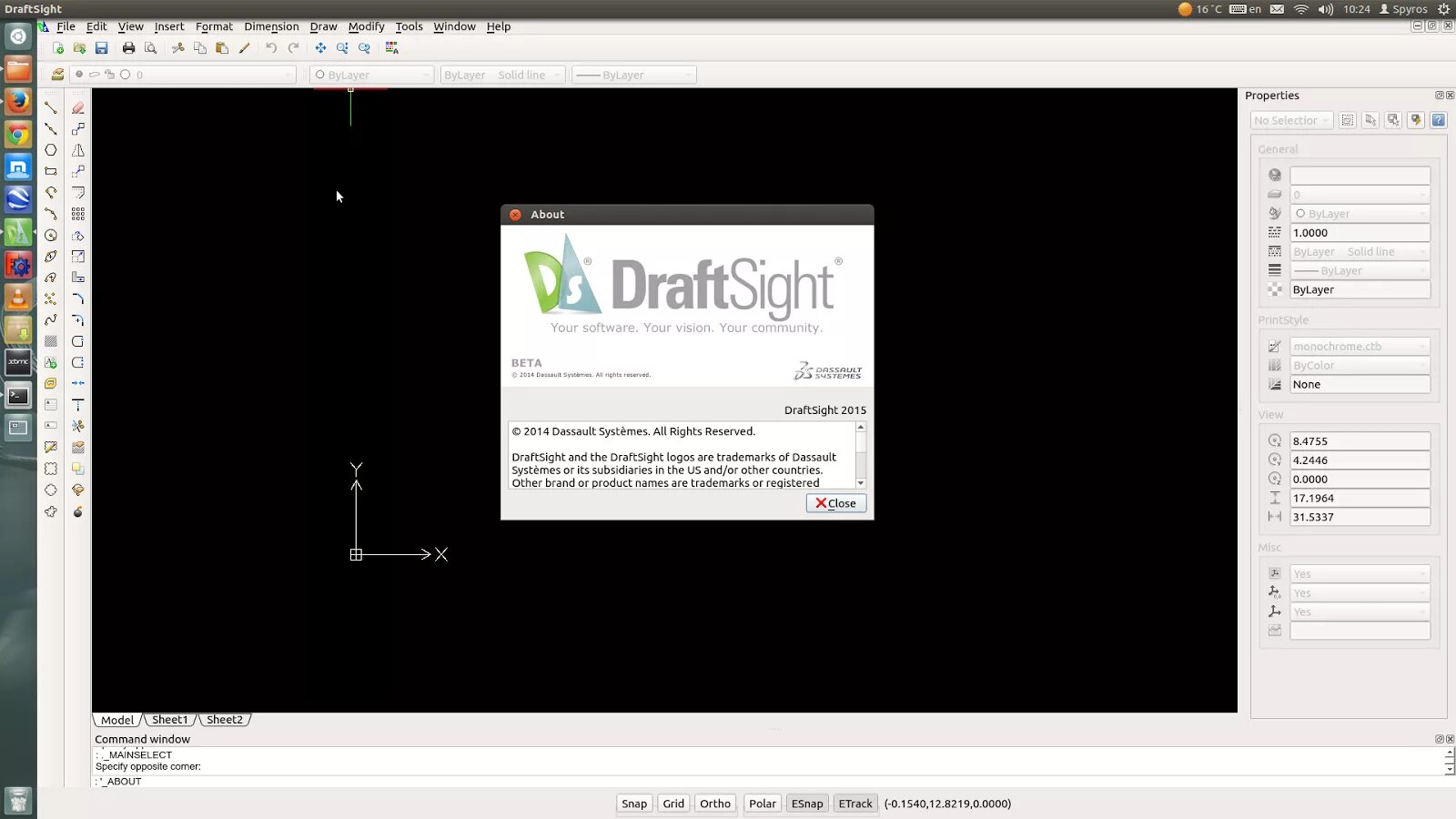Open the File menu

[66, 26]
